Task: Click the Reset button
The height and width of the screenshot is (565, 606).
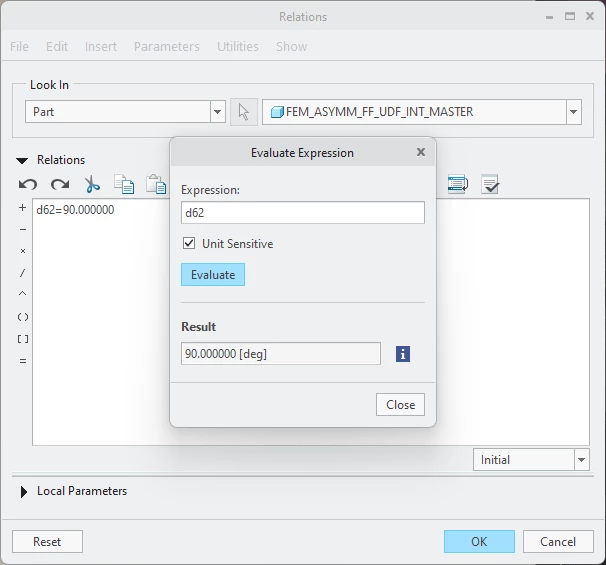Action: tap(47, 541)
